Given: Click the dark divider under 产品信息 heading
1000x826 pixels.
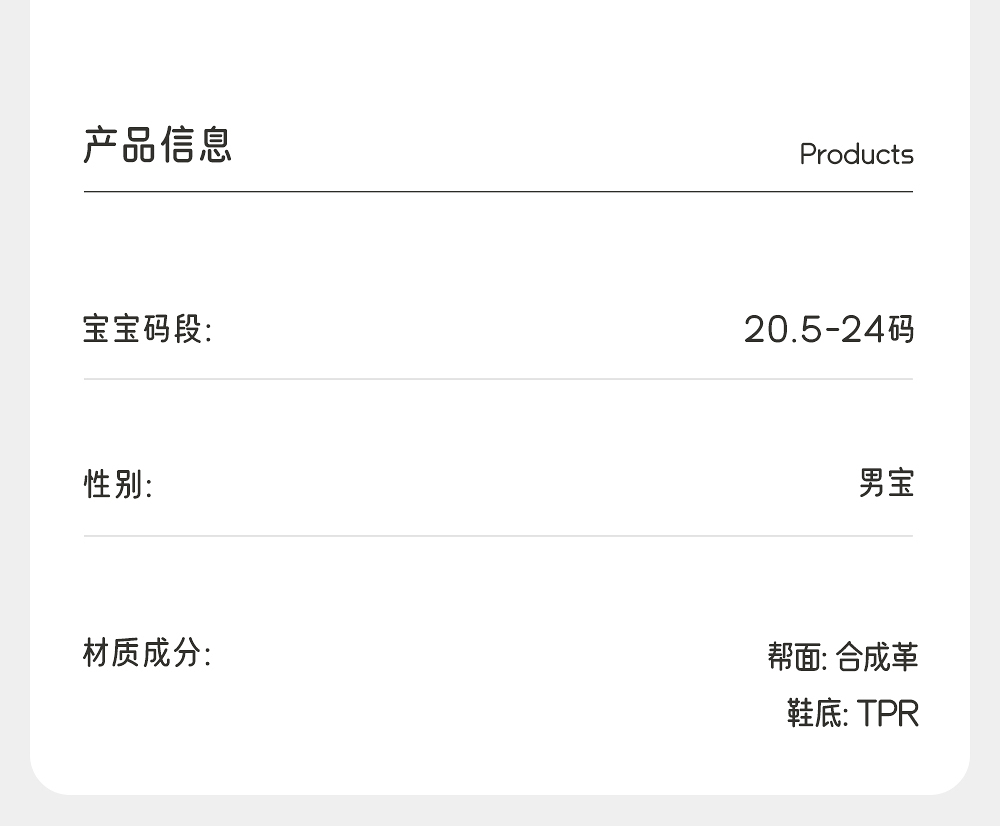Looking at the screenshot, I should (498, 191).
